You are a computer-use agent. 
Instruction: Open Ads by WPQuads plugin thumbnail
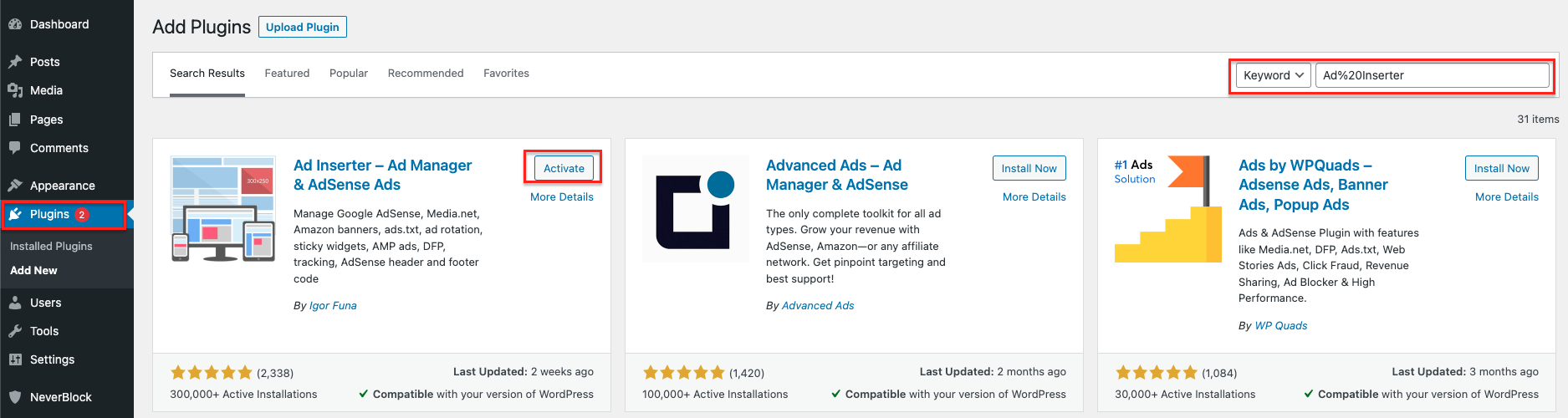point(1168,209)
